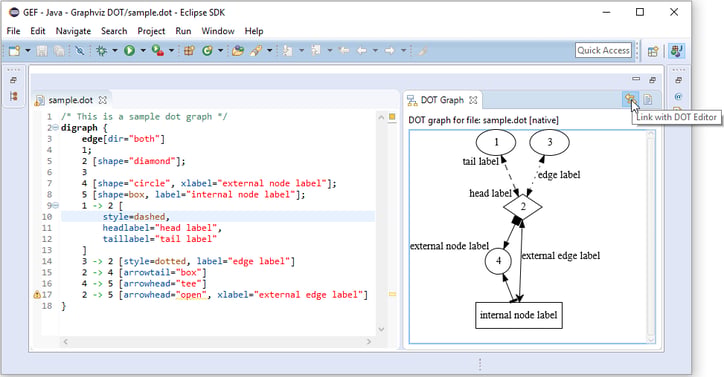This screenshot has width=724, height=377.
Task: Open the Previous Annotation dropdown arrow
Action: (330, 50)
